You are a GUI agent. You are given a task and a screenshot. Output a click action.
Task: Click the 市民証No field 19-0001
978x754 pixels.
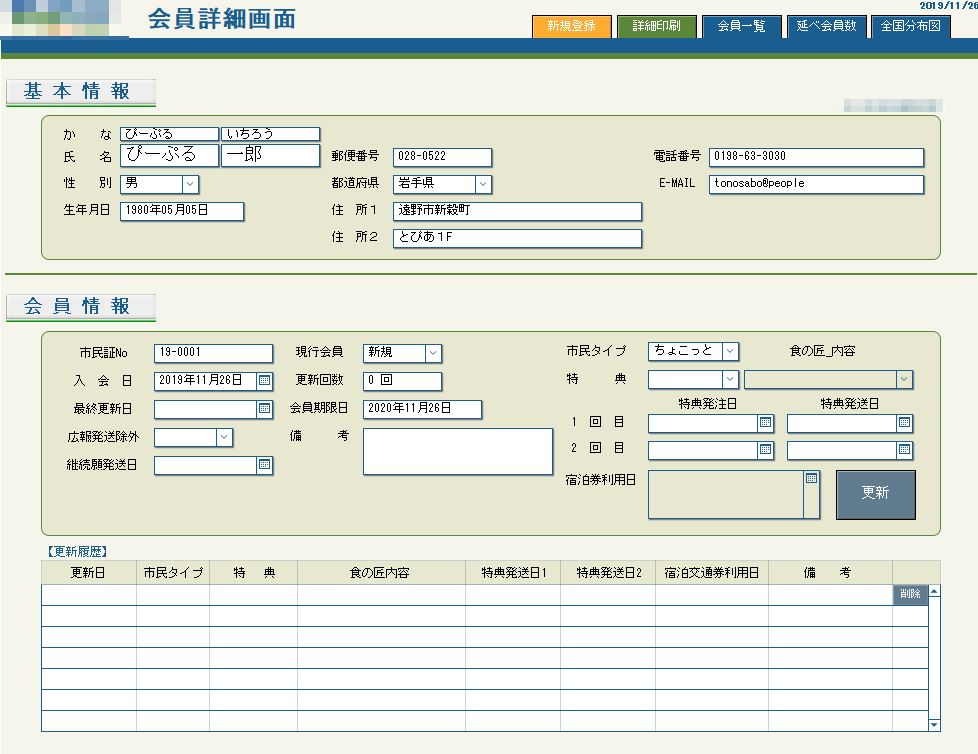(213, 353)
